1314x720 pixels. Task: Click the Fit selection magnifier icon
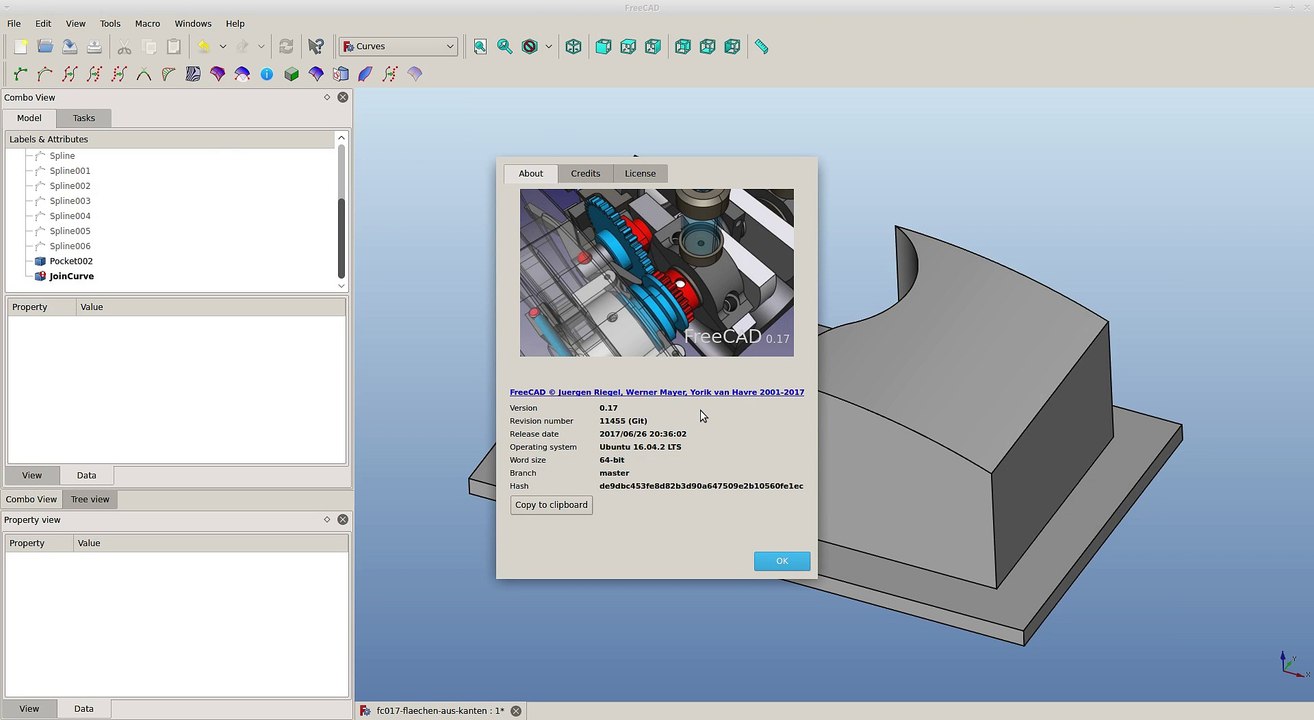(x=505, y=46)
